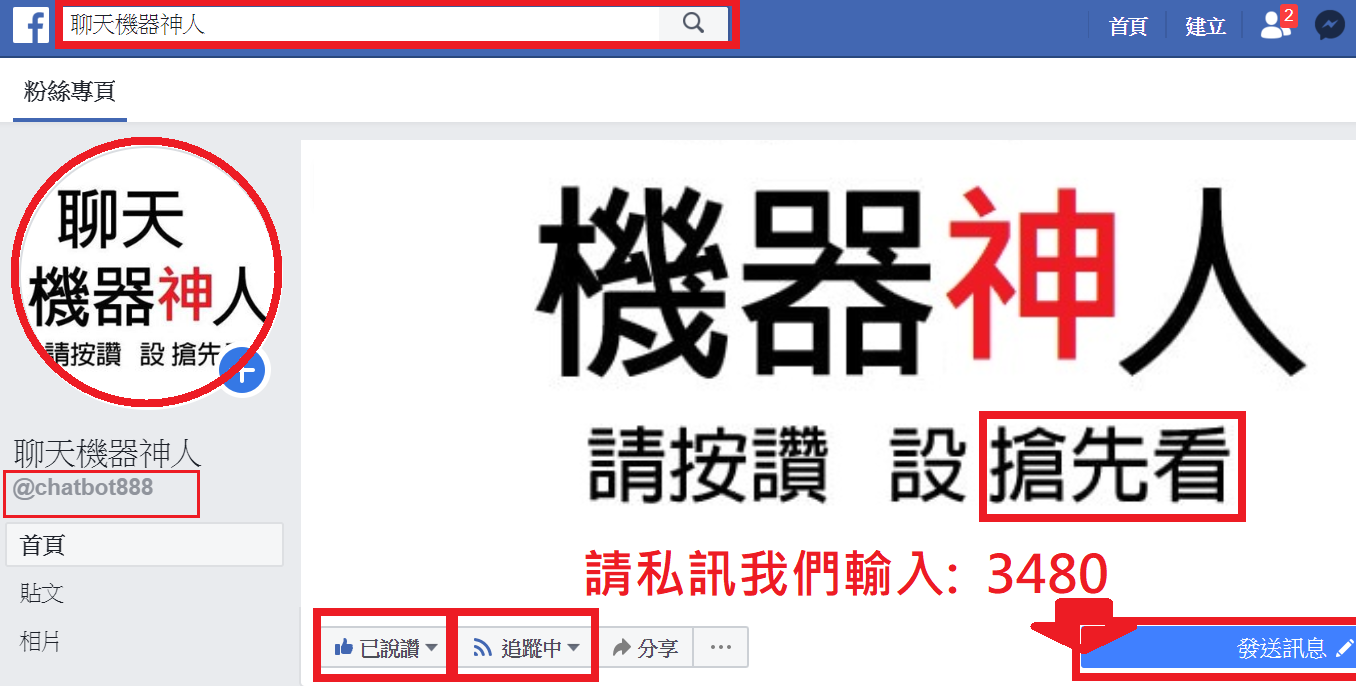Viewport: 1356px width, 686px height.
Task: Select 貼文 in the left sidebar
Action: [x=42, y=593]
